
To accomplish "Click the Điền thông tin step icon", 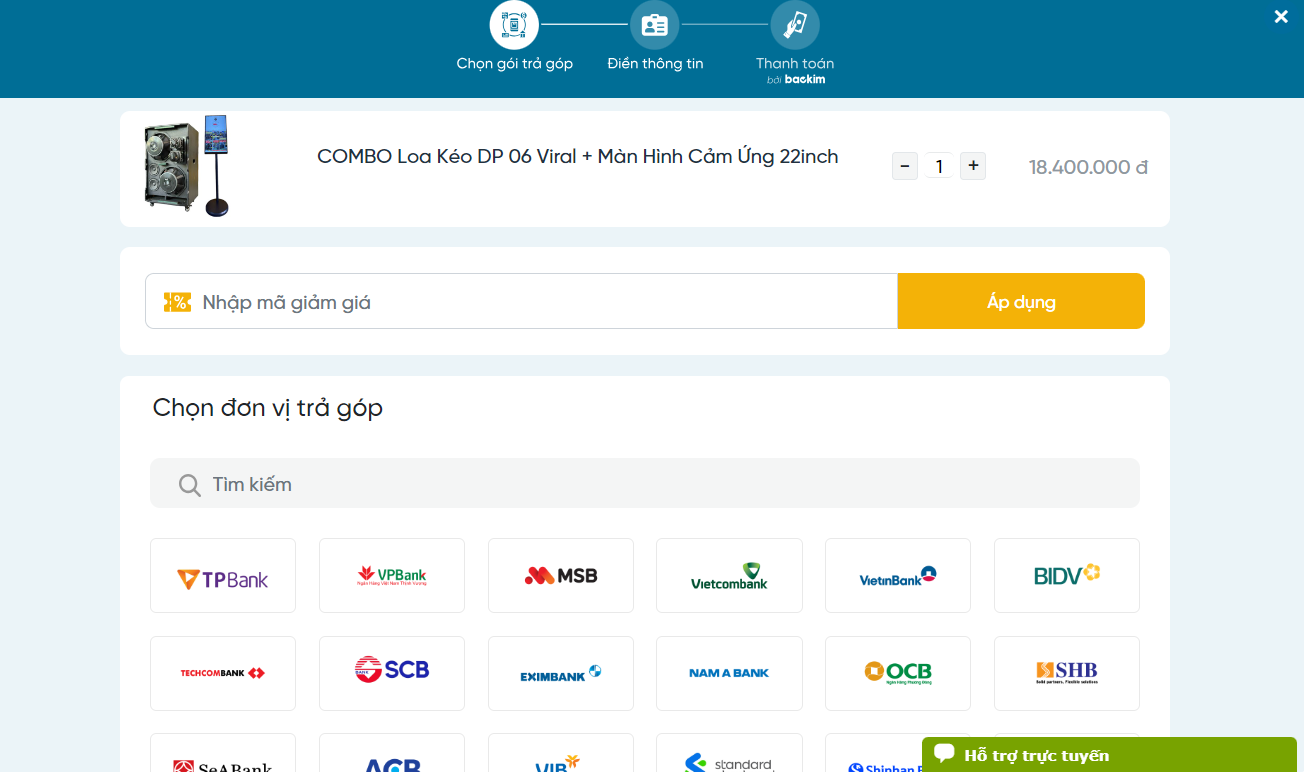I will [654, 24].
